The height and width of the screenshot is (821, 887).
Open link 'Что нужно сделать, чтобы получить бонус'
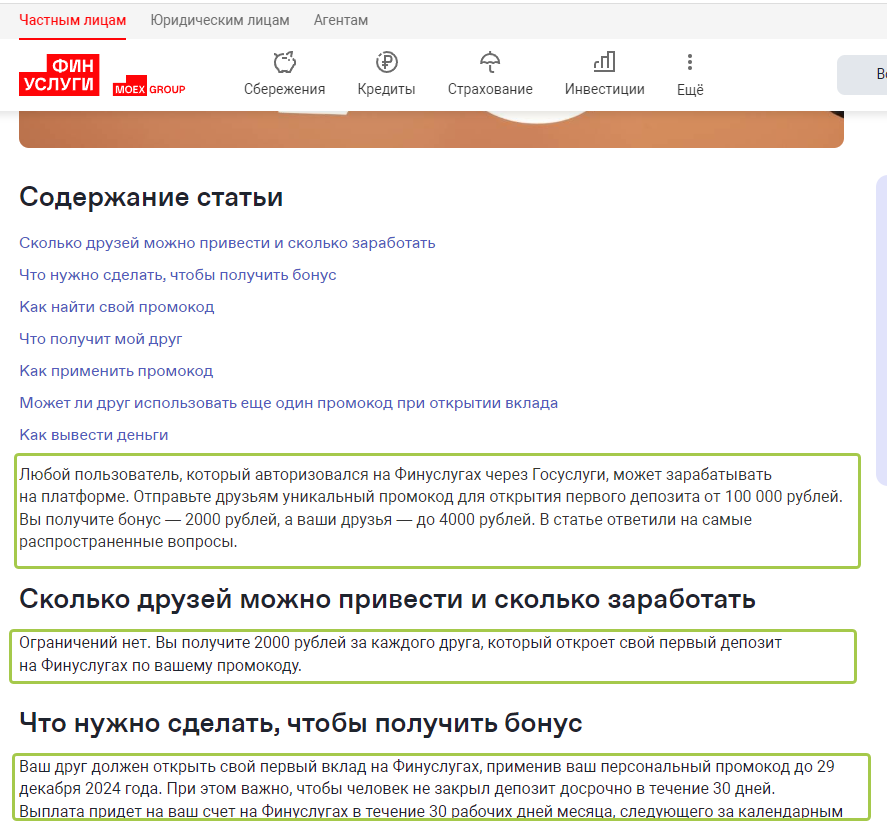pos(178,275)
